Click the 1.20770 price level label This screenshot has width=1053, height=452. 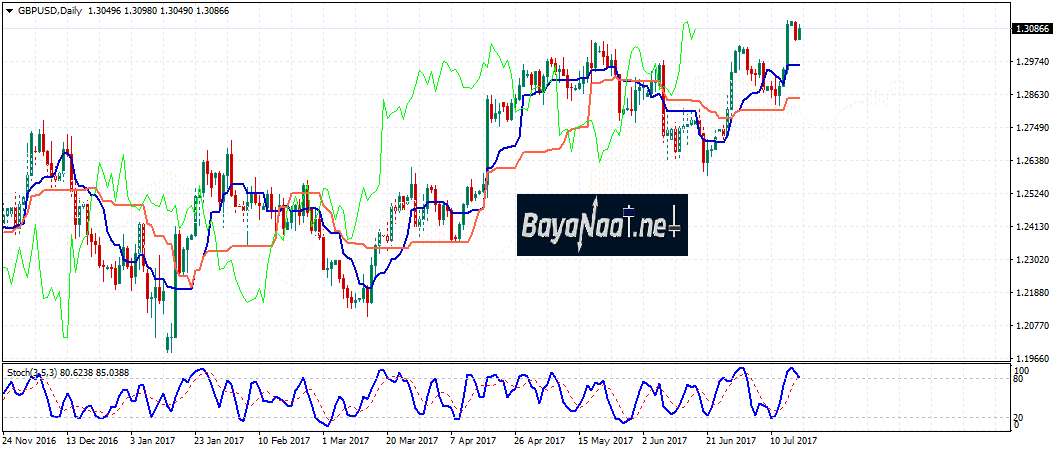1029,326
